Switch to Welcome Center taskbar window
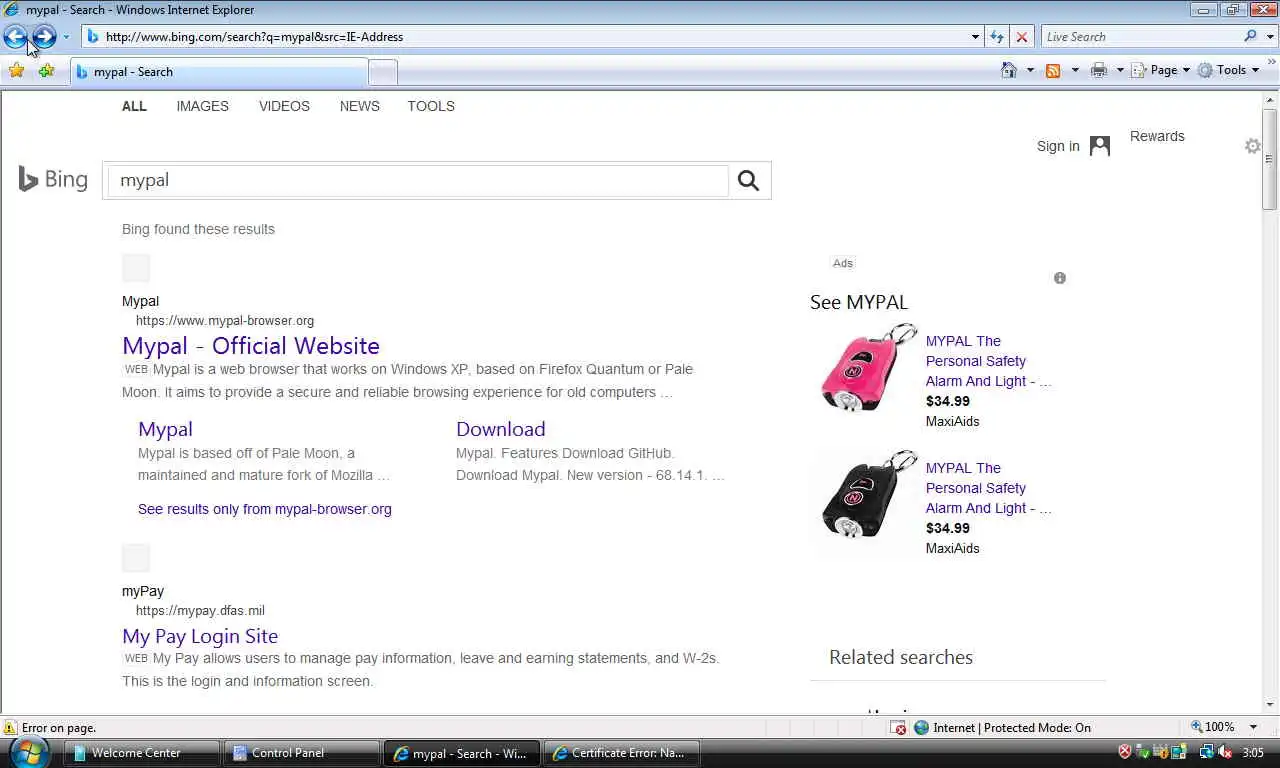This screenshot has width=1280, height=768. [143, 753]
